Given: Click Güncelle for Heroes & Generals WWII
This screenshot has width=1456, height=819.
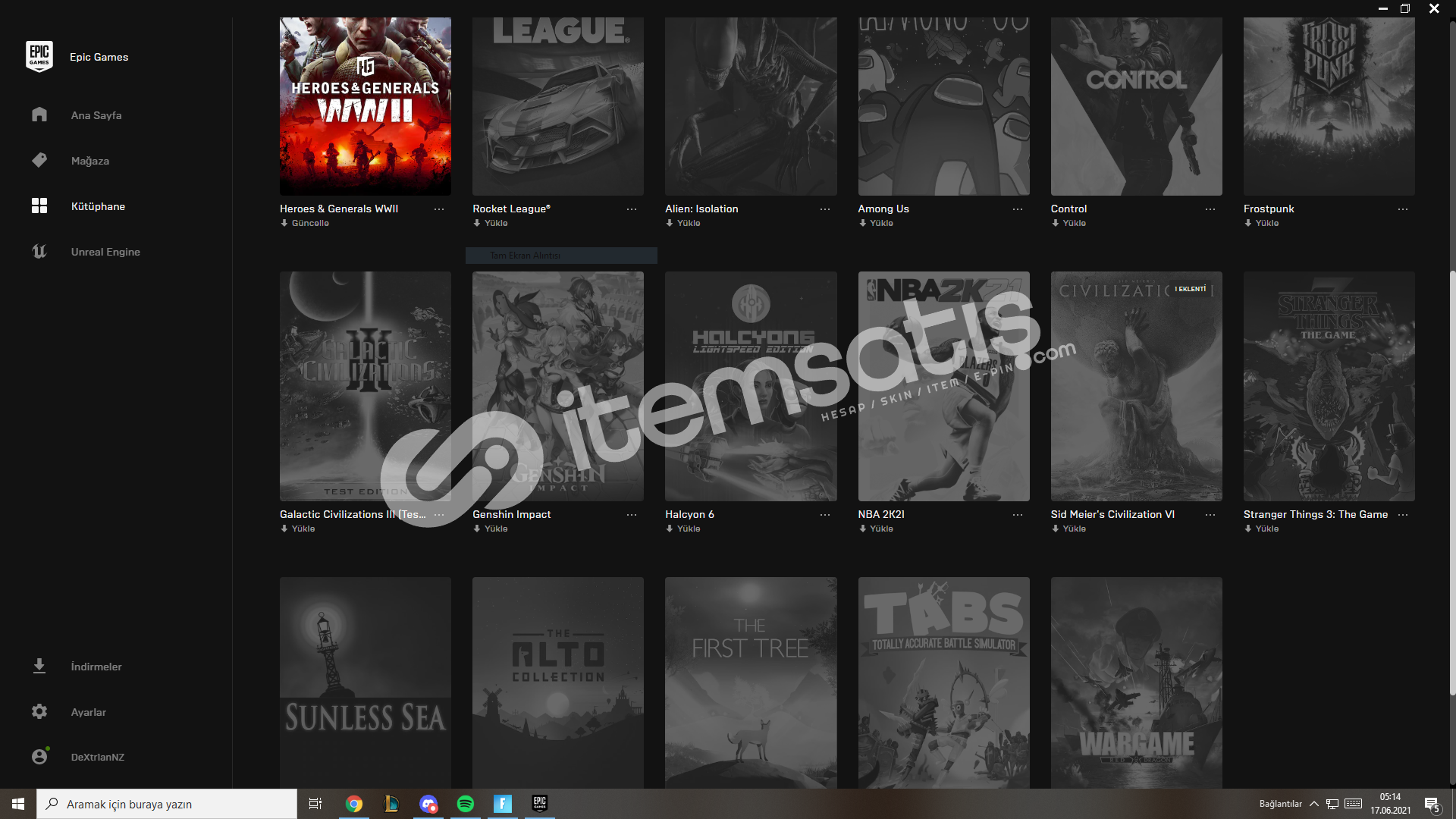Looking at the screenshot, I should pyautogui.click(x=305, y=223).
